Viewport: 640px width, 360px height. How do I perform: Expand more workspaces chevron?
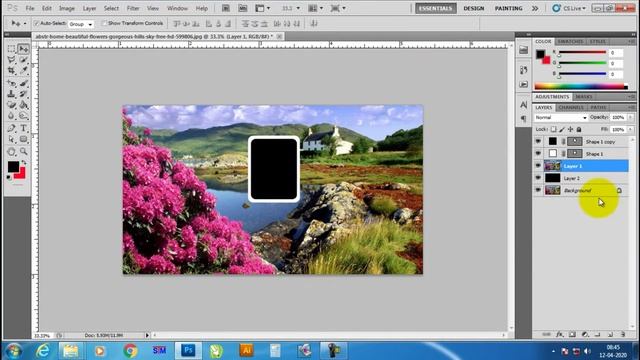point(535,8)
